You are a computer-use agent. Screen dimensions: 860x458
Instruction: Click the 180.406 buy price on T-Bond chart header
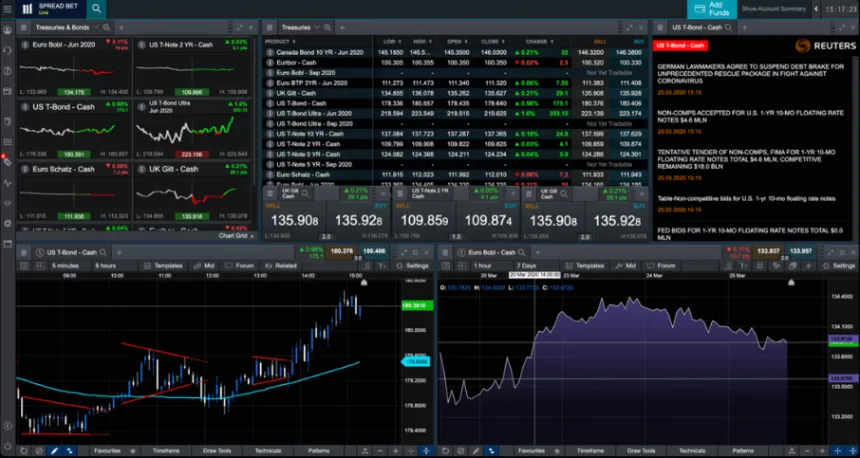point(374,251)
